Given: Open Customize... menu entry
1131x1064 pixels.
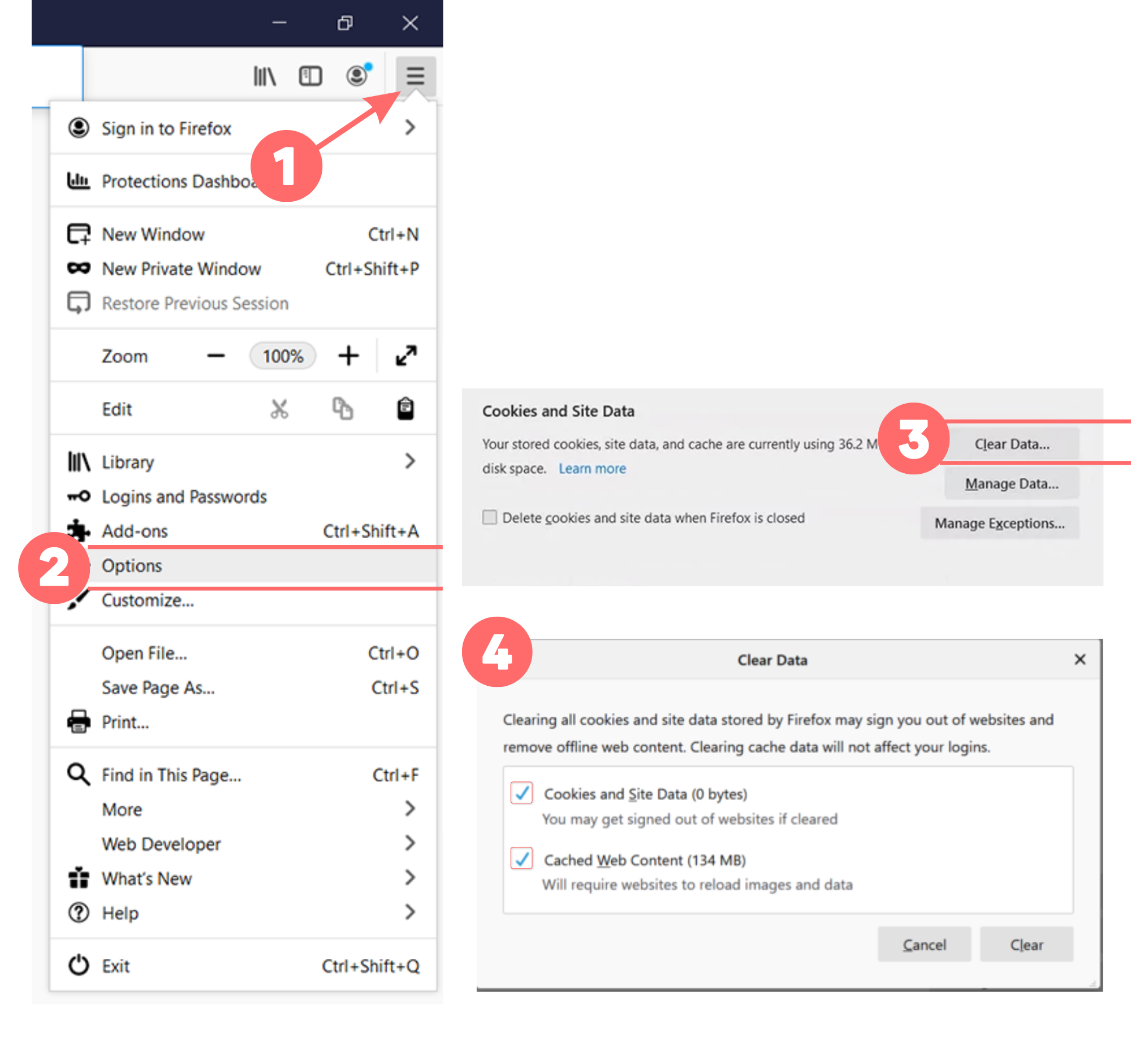Looking at the screenshot, I should (x=243, y=600).
